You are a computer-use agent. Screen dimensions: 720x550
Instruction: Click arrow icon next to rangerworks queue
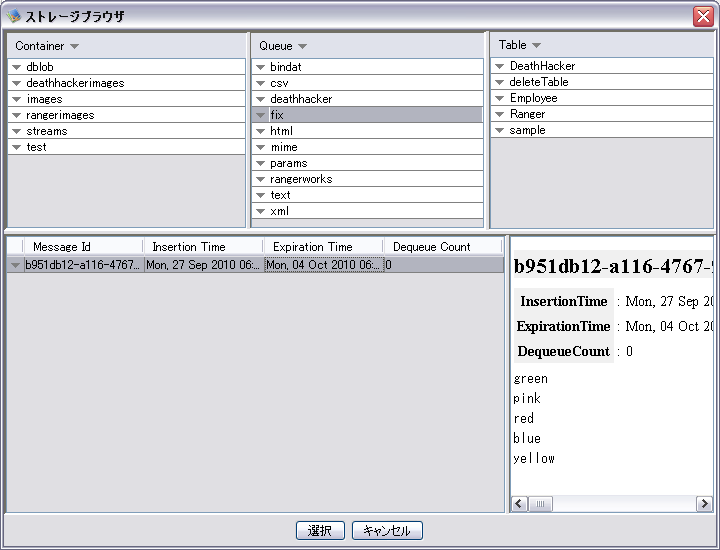[260, 179]
